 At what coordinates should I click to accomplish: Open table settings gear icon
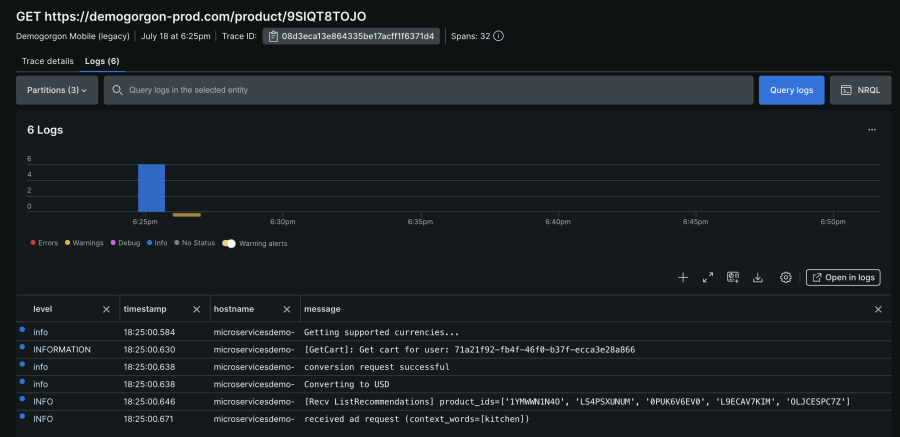[785, 277]
